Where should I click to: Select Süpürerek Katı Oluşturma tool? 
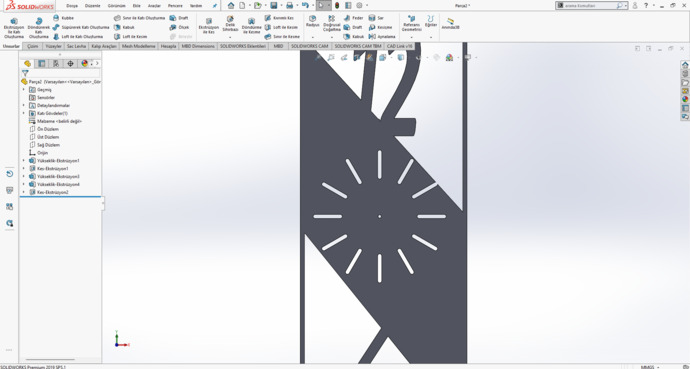(81, 27)
